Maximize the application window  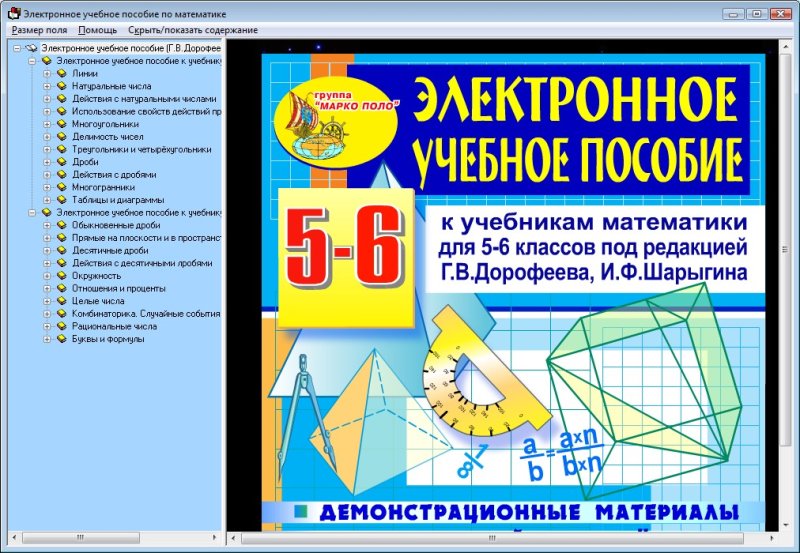(x=758, y=14)
